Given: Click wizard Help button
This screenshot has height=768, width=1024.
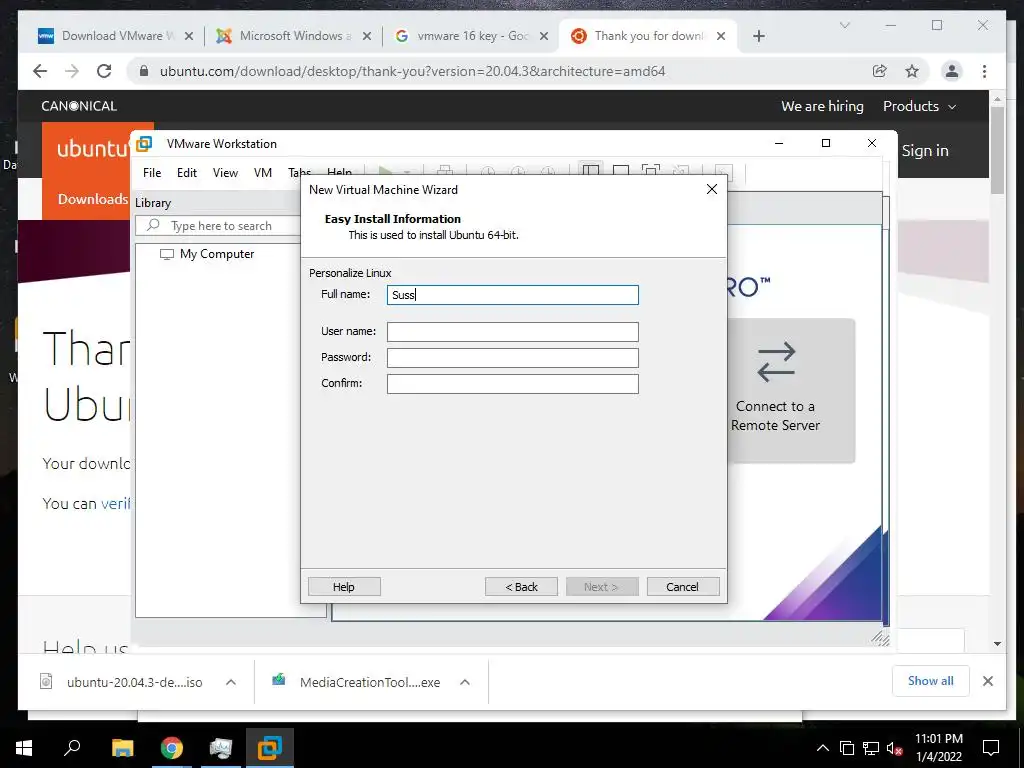Looking at the screenshot, I should click(x=344, y=586).
